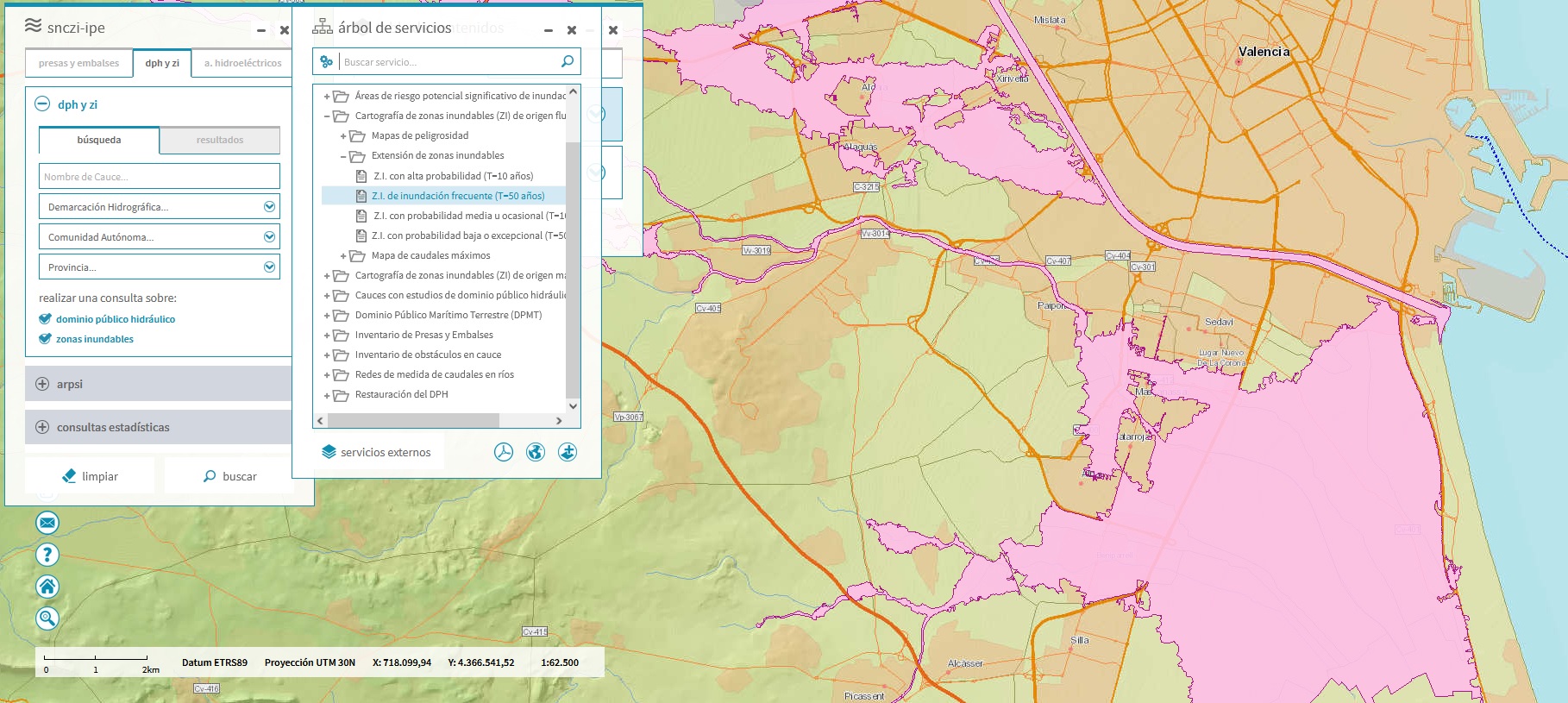Expand Áreas de riesgo potencial significativo node
1568x703 pixels.
pyautogui.click(x=327, y=97)
